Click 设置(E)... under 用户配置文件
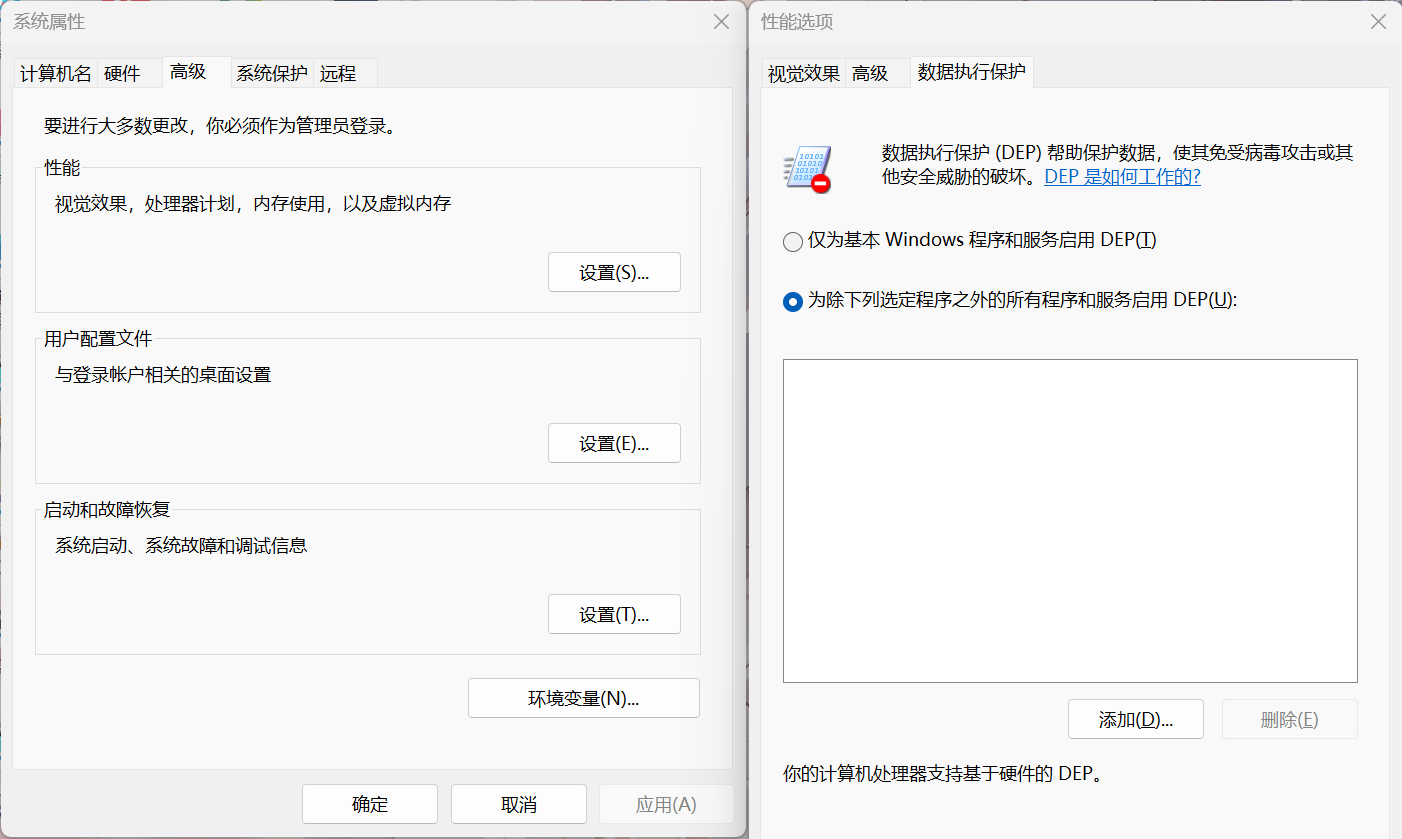Image resolution: width=1402 pixels, height=839 pixels. click(x=614, y=443)
